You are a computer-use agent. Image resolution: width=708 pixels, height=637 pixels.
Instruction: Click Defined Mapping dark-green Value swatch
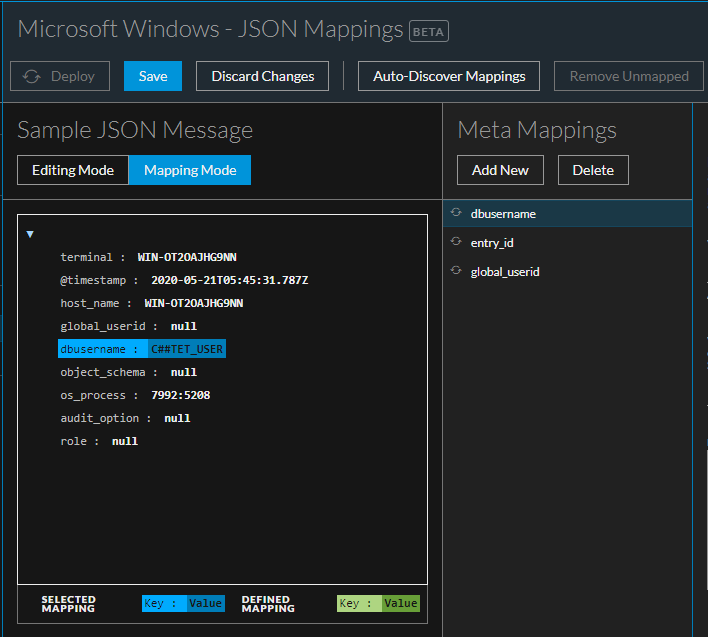tap(401, 604)
